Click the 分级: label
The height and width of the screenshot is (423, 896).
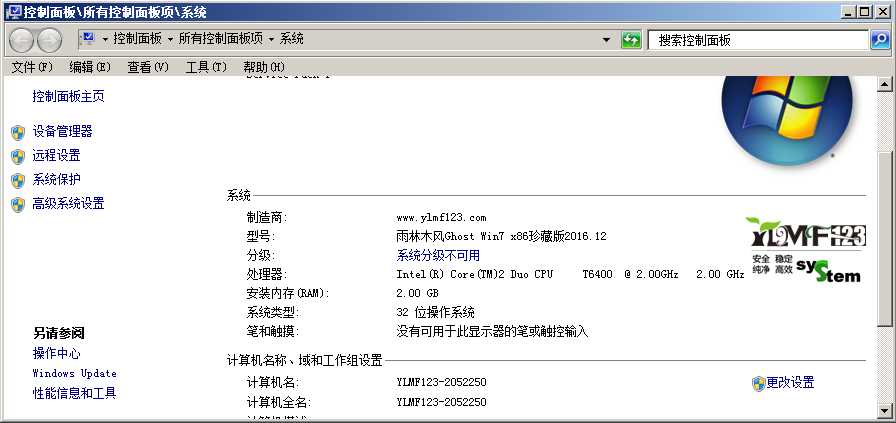click(x=261, y=256)
